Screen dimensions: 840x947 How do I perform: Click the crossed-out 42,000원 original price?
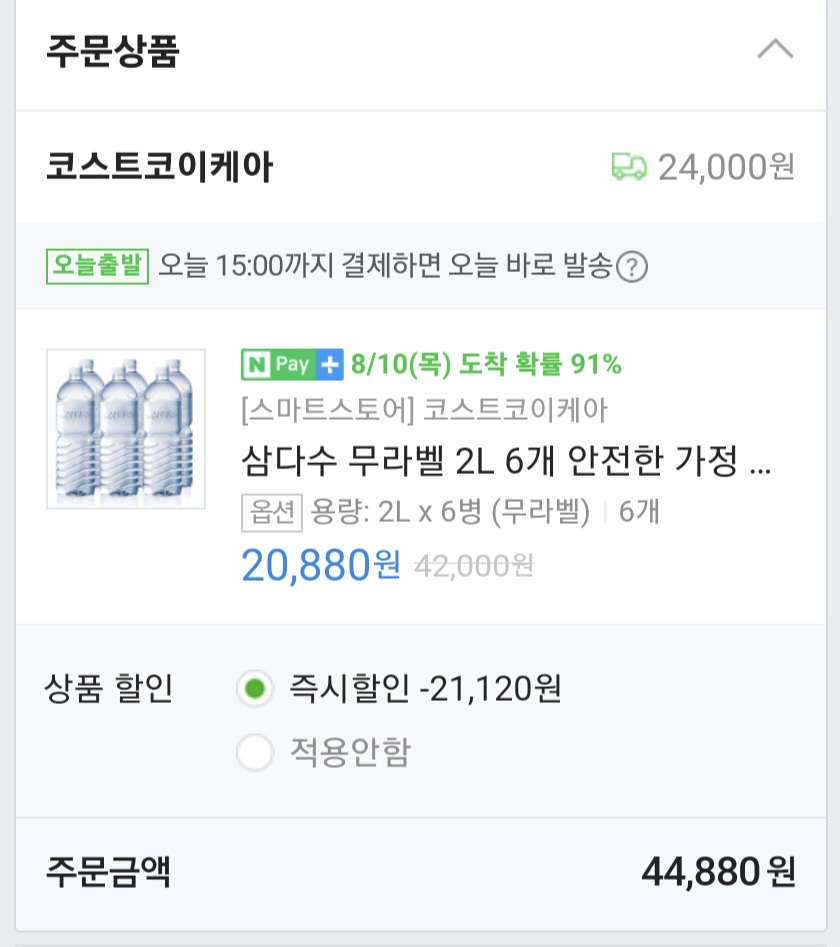pos(474,566)
